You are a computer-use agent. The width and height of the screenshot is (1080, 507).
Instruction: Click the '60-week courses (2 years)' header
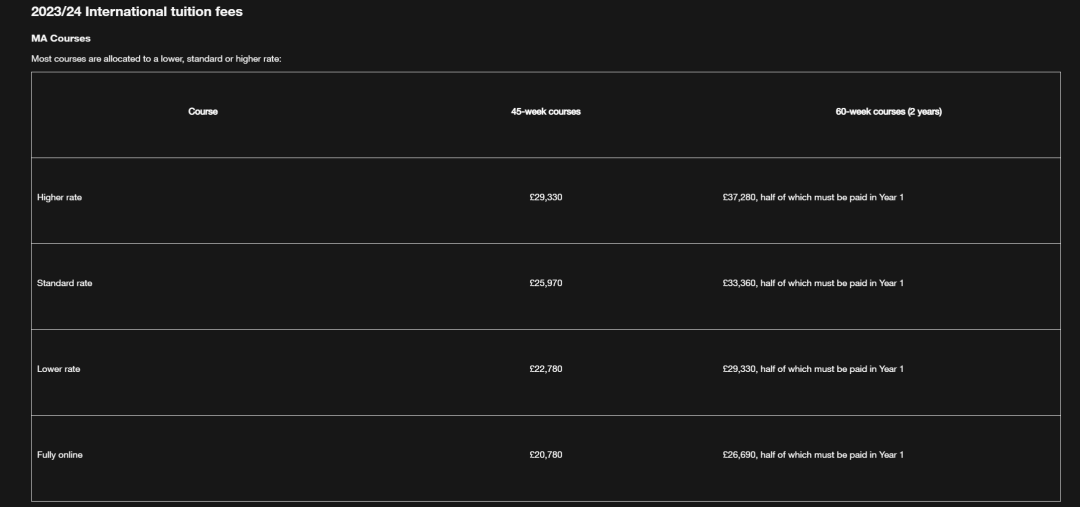click(889, 112)
